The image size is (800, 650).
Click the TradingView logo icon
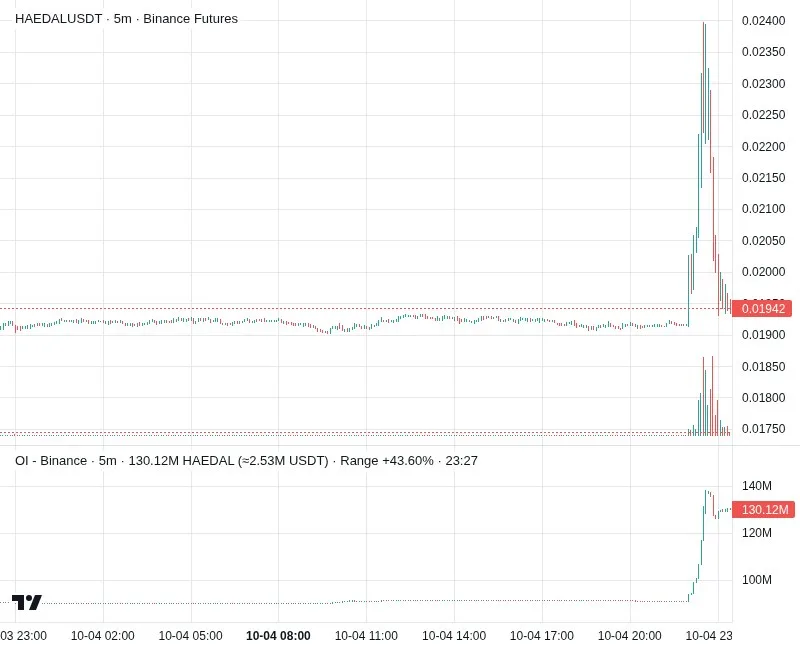(27, 603)
